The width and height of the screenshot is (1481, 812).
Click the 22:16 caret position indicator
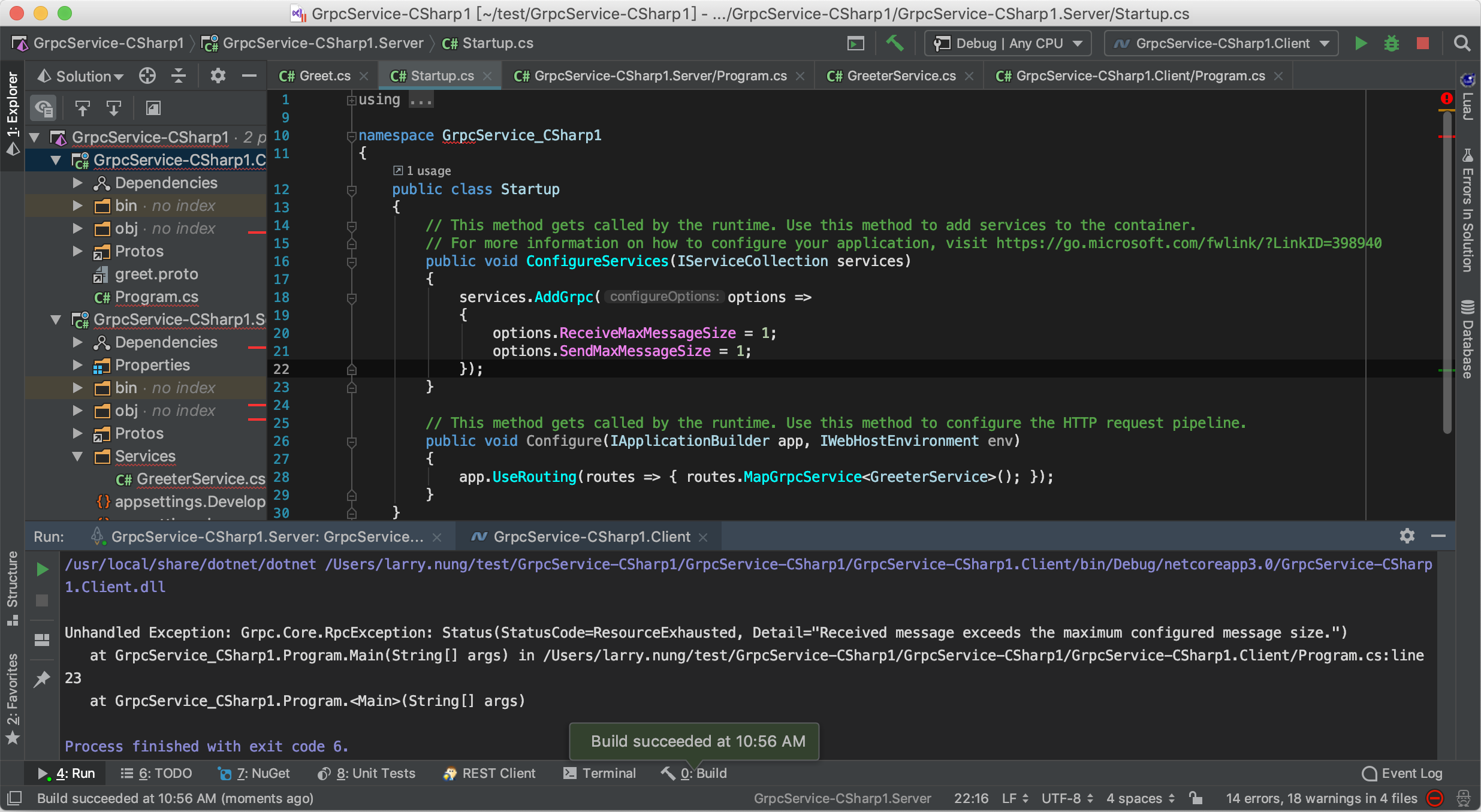971,798
